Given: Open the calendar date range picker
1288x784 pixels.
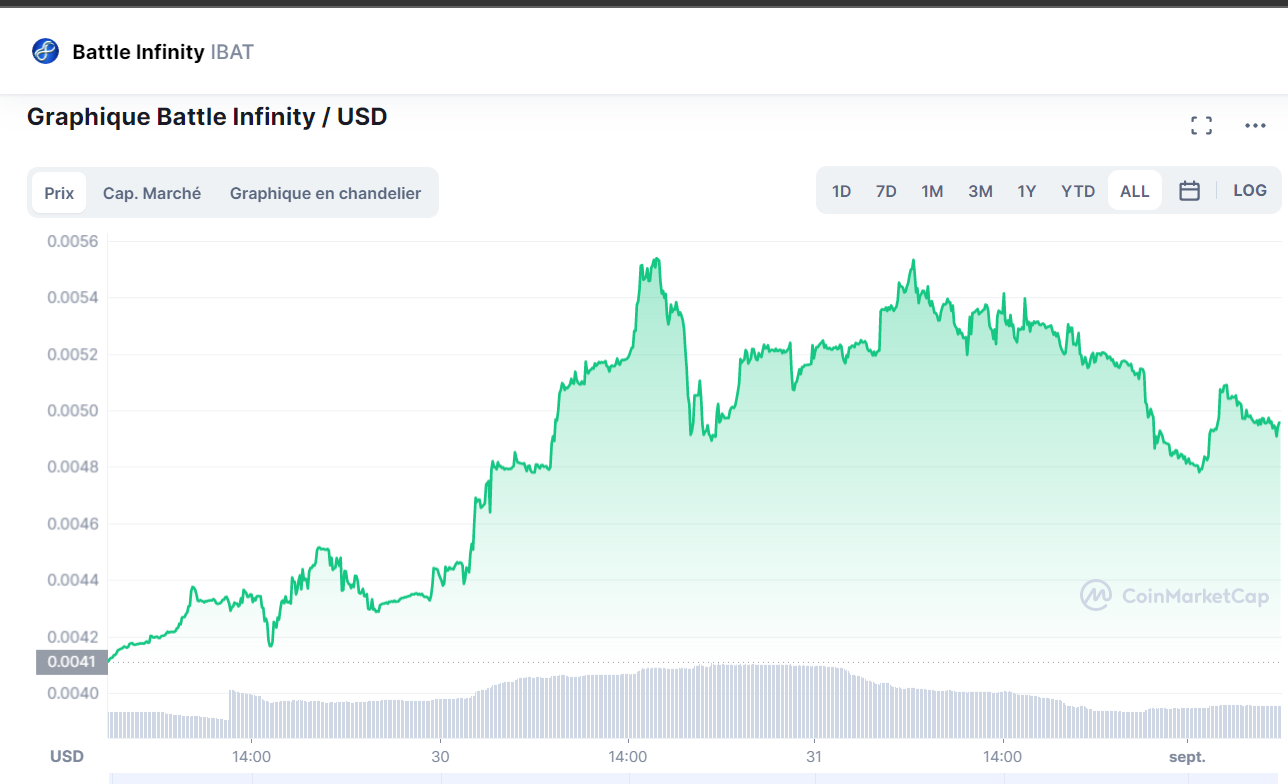Looking at the screenshot, I should [1189, 191].
